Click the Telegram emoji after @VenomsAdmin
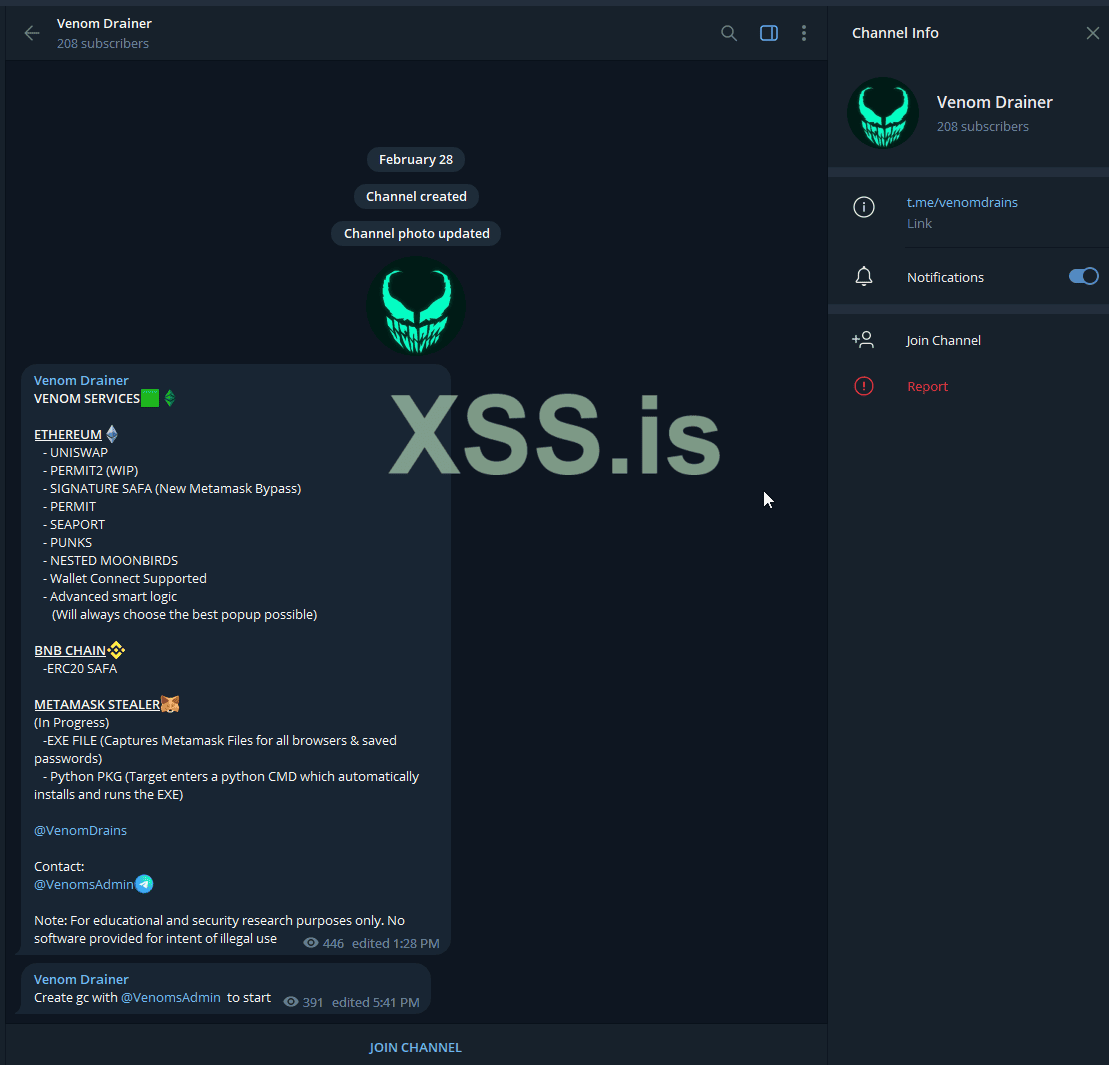Screen dimensions: 1109x1065 point(144,884)
